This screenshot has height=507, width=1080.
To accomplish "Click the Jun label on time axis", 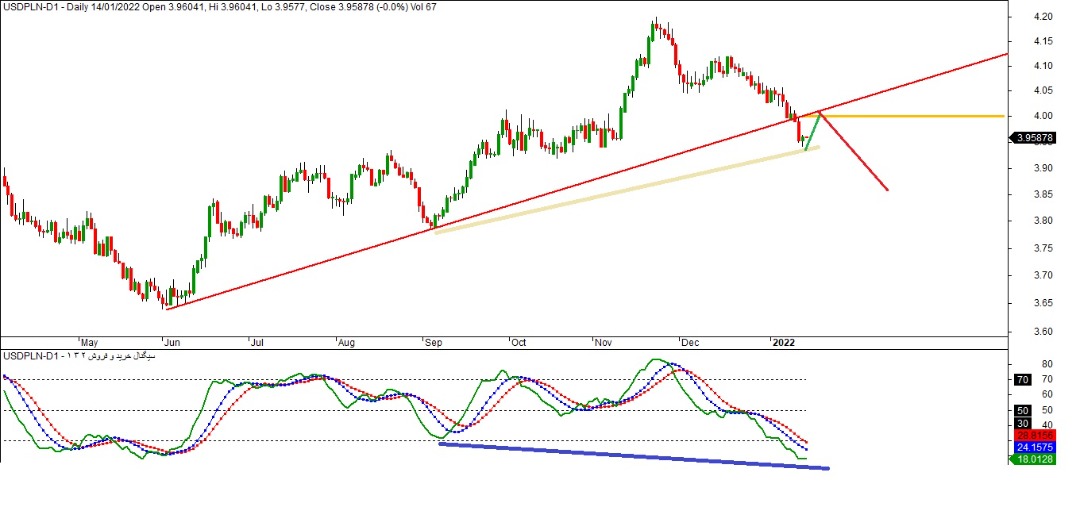I will [172, 342].
